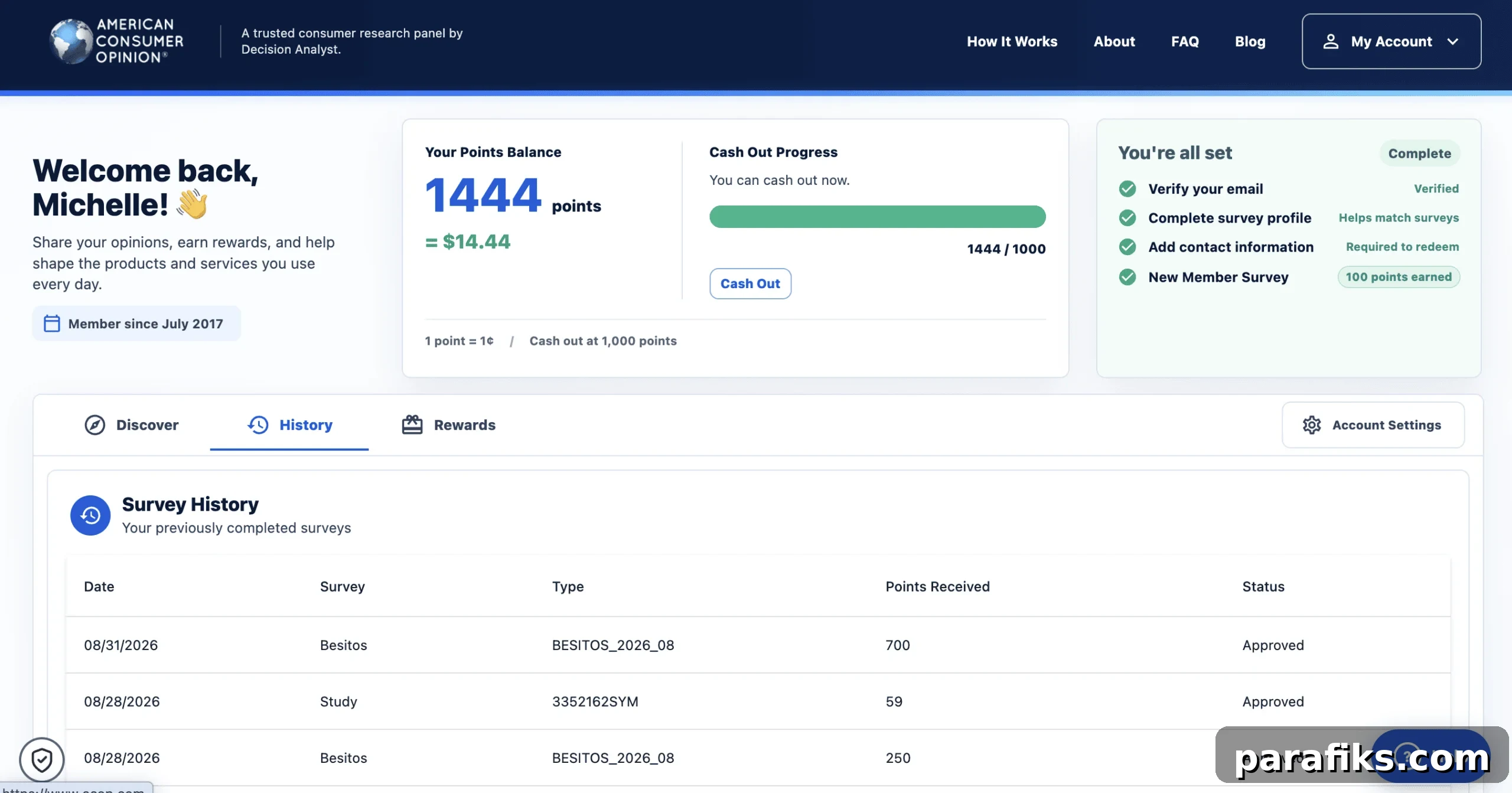Click the Type column header

coord(568,586)
